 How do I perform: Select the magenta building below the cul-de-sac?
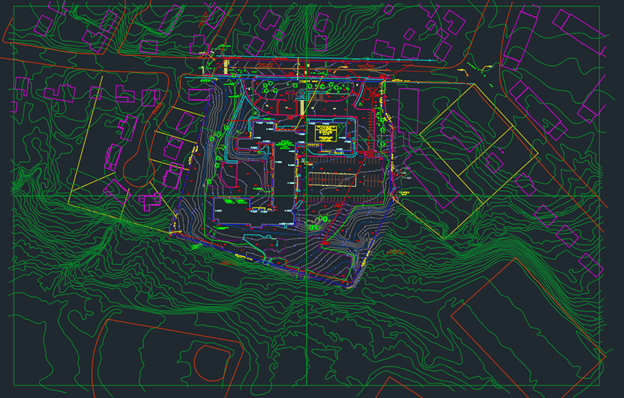(150, 201)
